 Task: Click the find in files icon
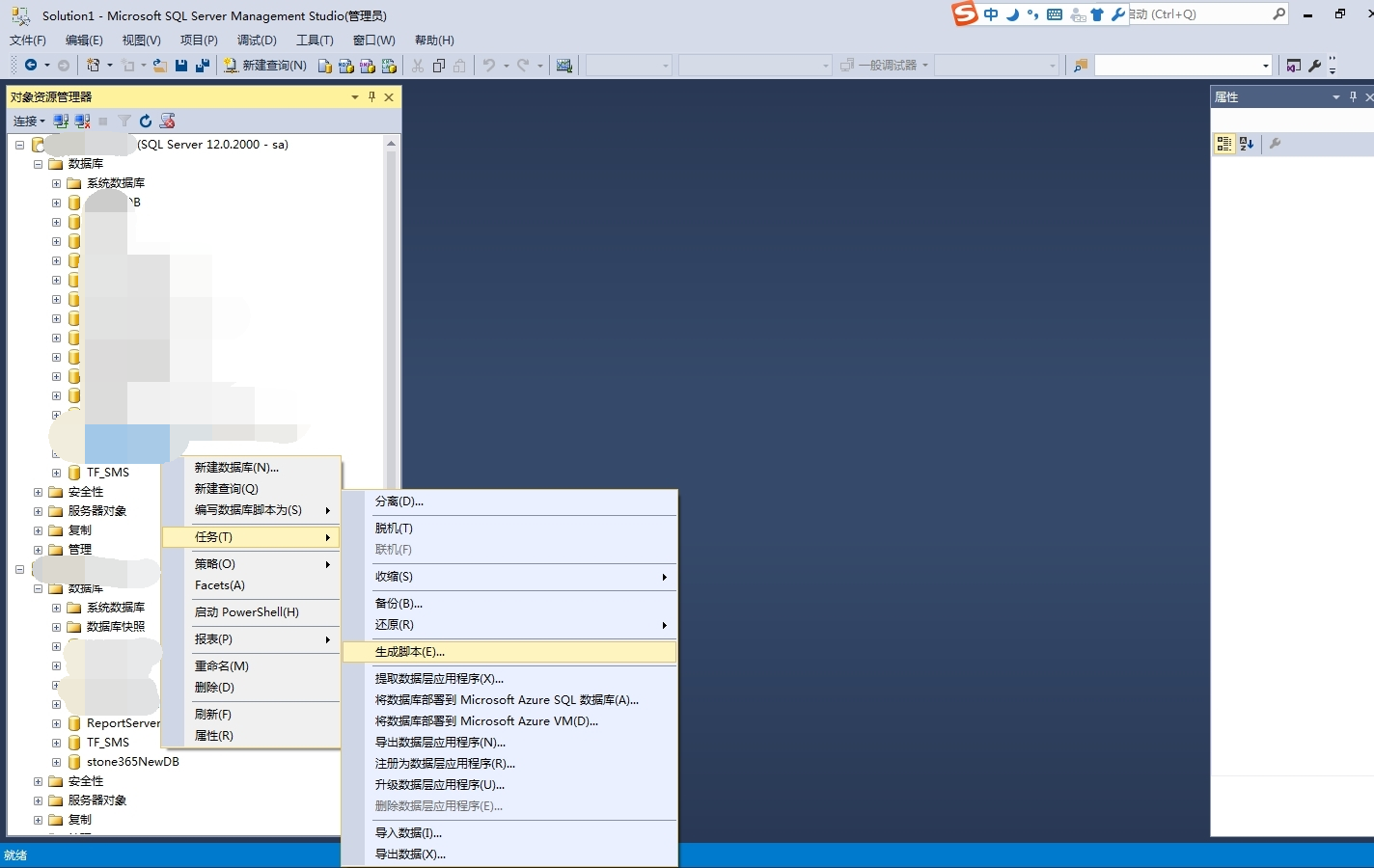point(1081,66)
